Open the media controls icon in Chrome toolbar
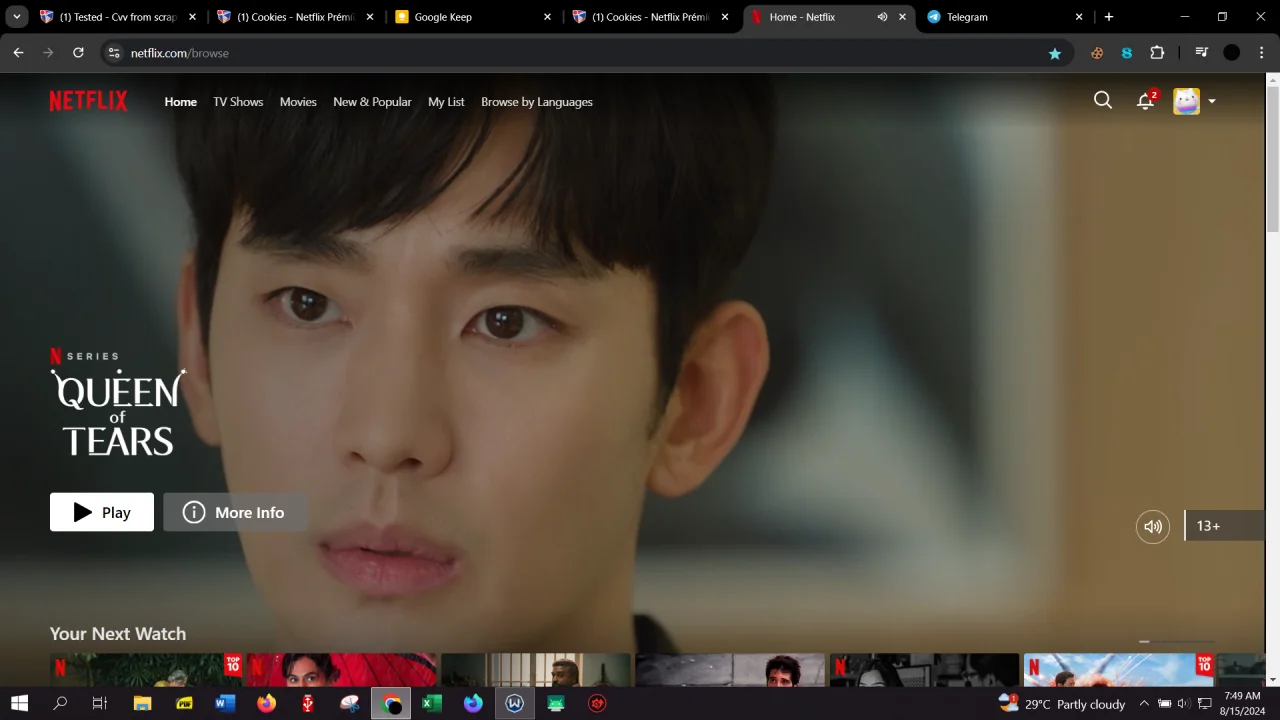Screen dimensions: 1280x720 click(1202, 53)
